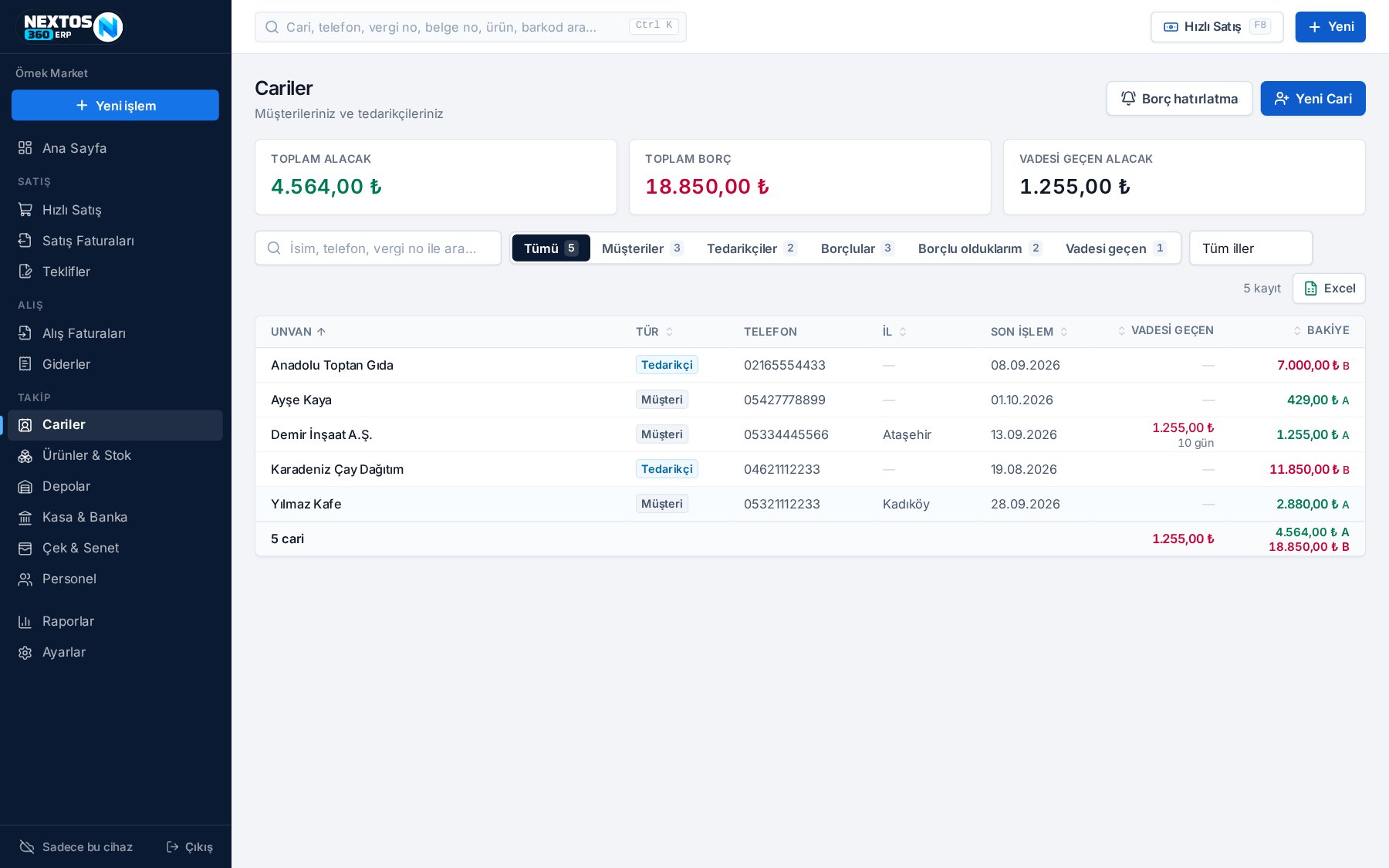Click the Yeni işlem sidebar button

tap(115, 106)
